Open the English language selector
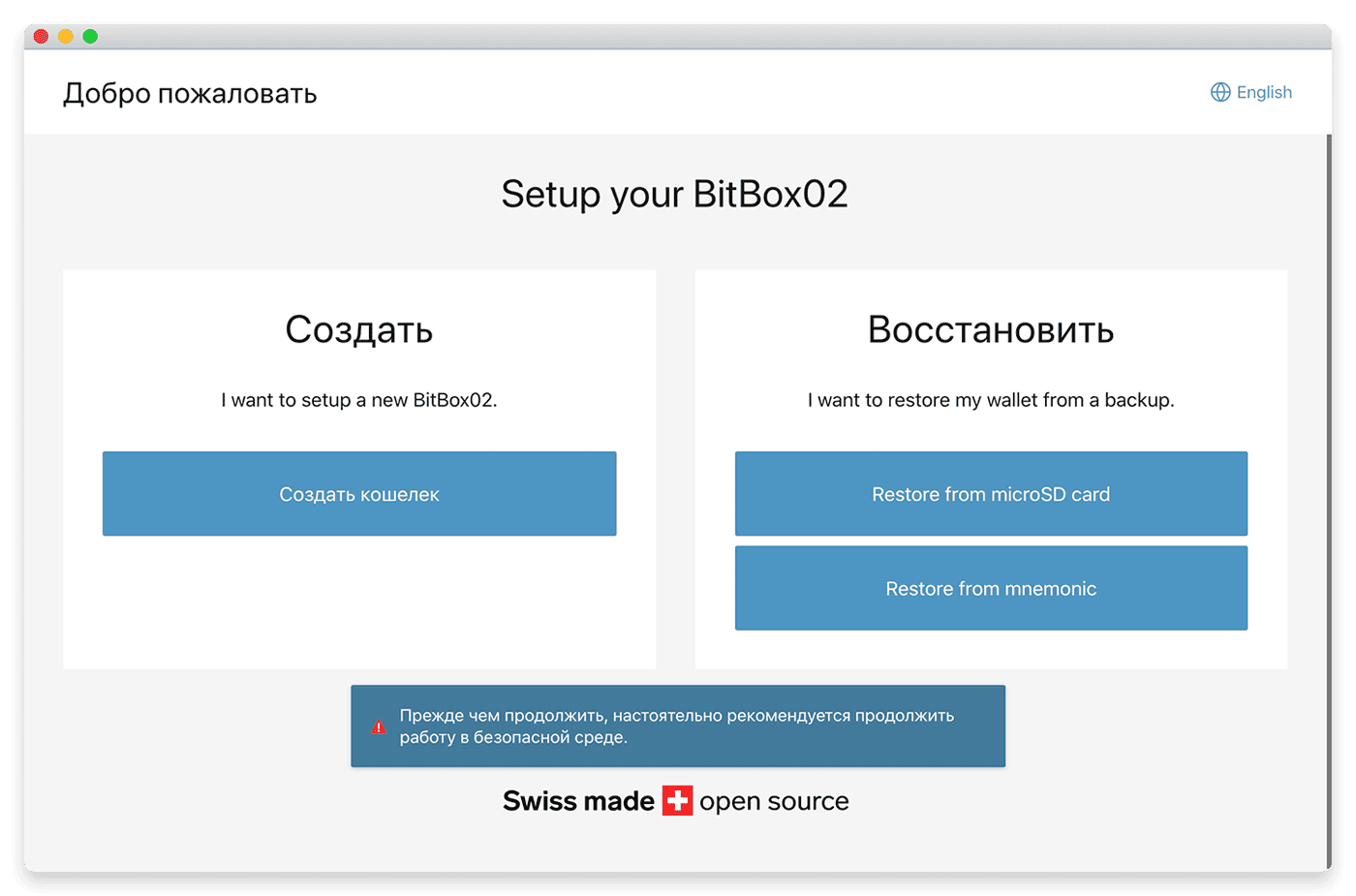This screenshot has height=896, width=1356. [1251, 92]
